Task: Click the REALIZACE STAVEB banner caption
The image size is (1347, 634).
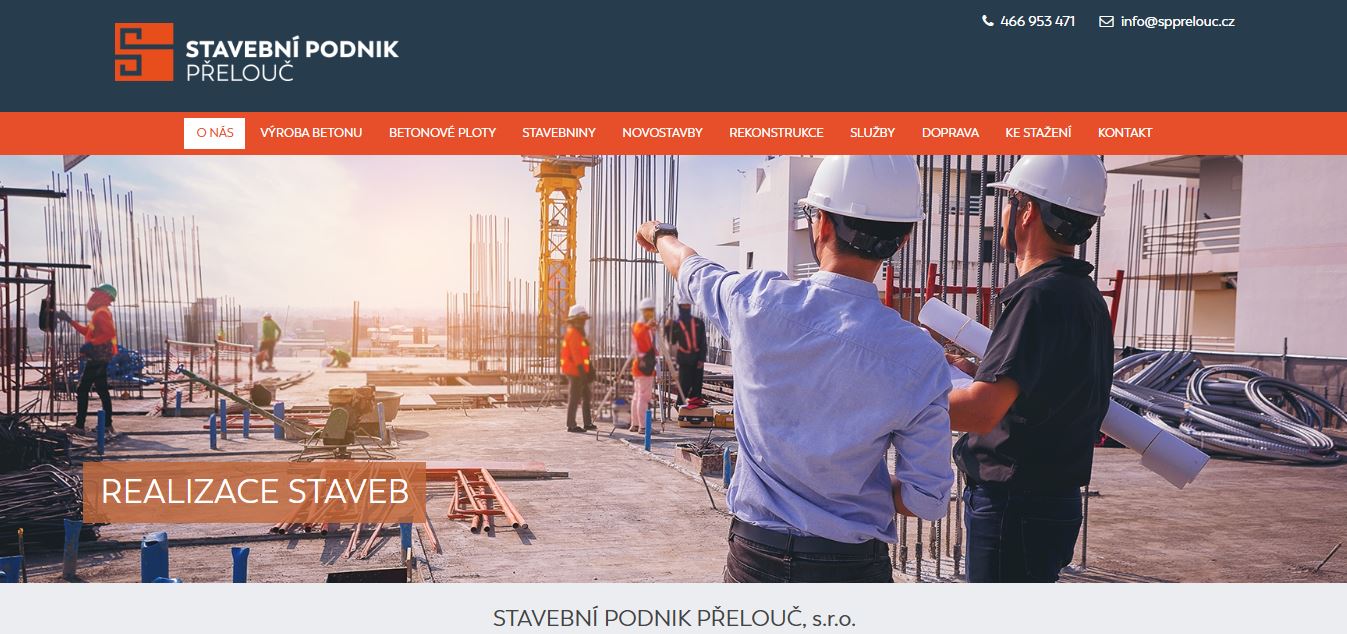Action: click(255, 492)
